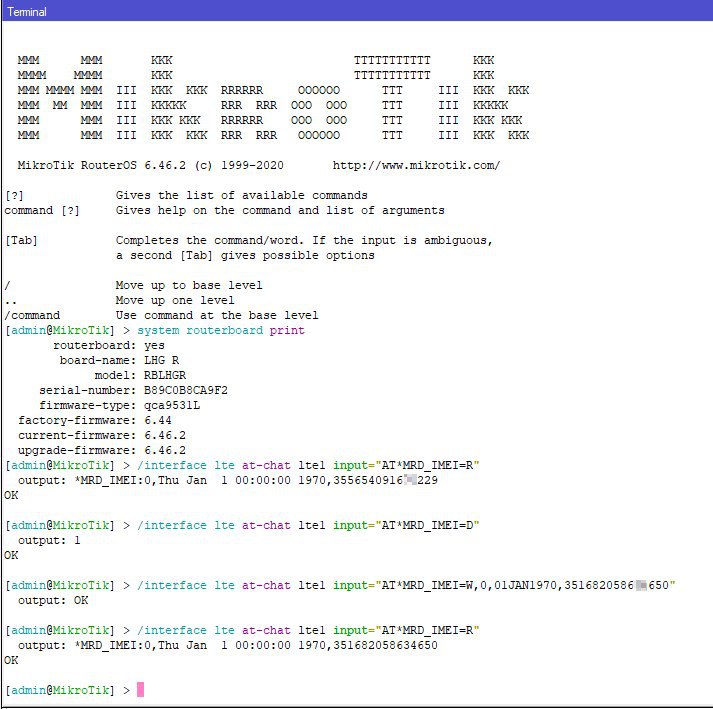This screenshot has width=713, height=709.
Task: Click the model value RBLHGR
Action: 165,375
